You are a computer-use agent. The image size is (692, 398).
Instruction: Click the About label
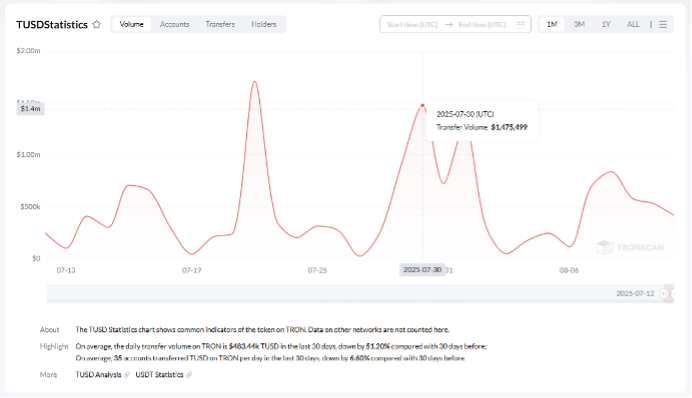[49, 330]
